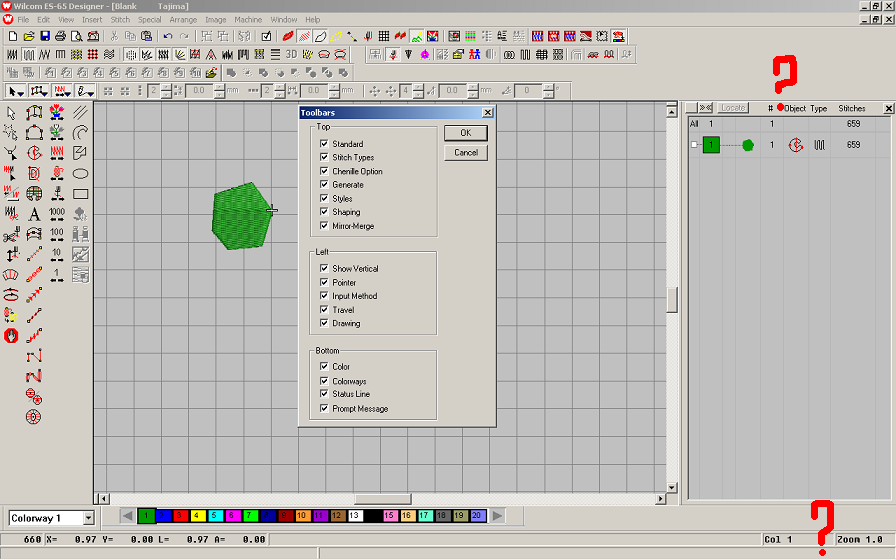Select the Lettering 'A' tool

click(34, 214)
